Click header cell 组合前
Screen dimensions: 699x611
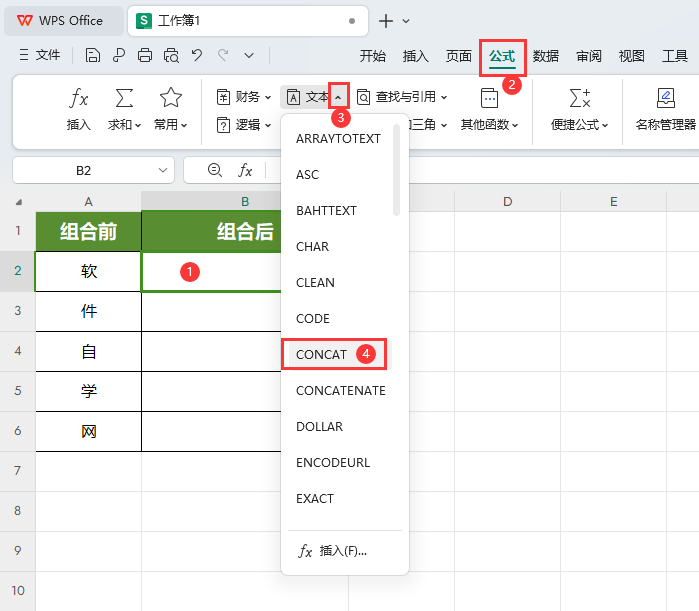88,231
